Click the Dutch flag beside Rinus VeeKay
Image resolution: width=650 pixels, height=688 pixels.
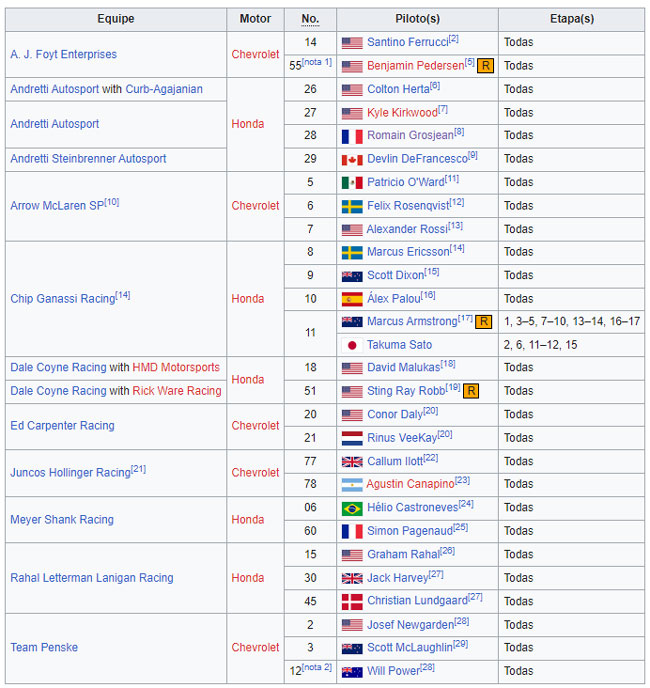tap(352, 438)
